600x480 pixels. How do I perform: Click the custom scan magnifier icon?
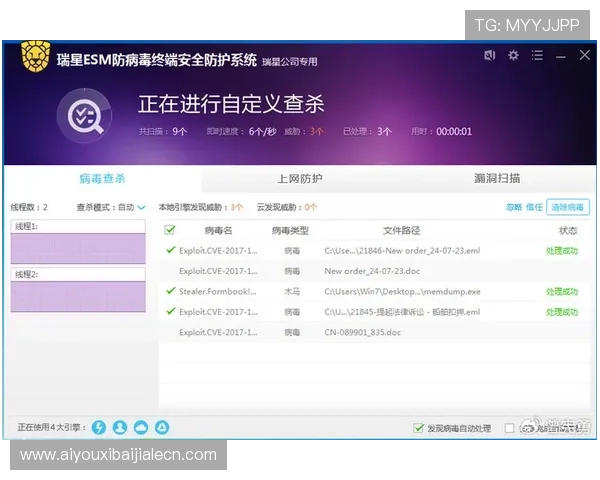[85, 116]
